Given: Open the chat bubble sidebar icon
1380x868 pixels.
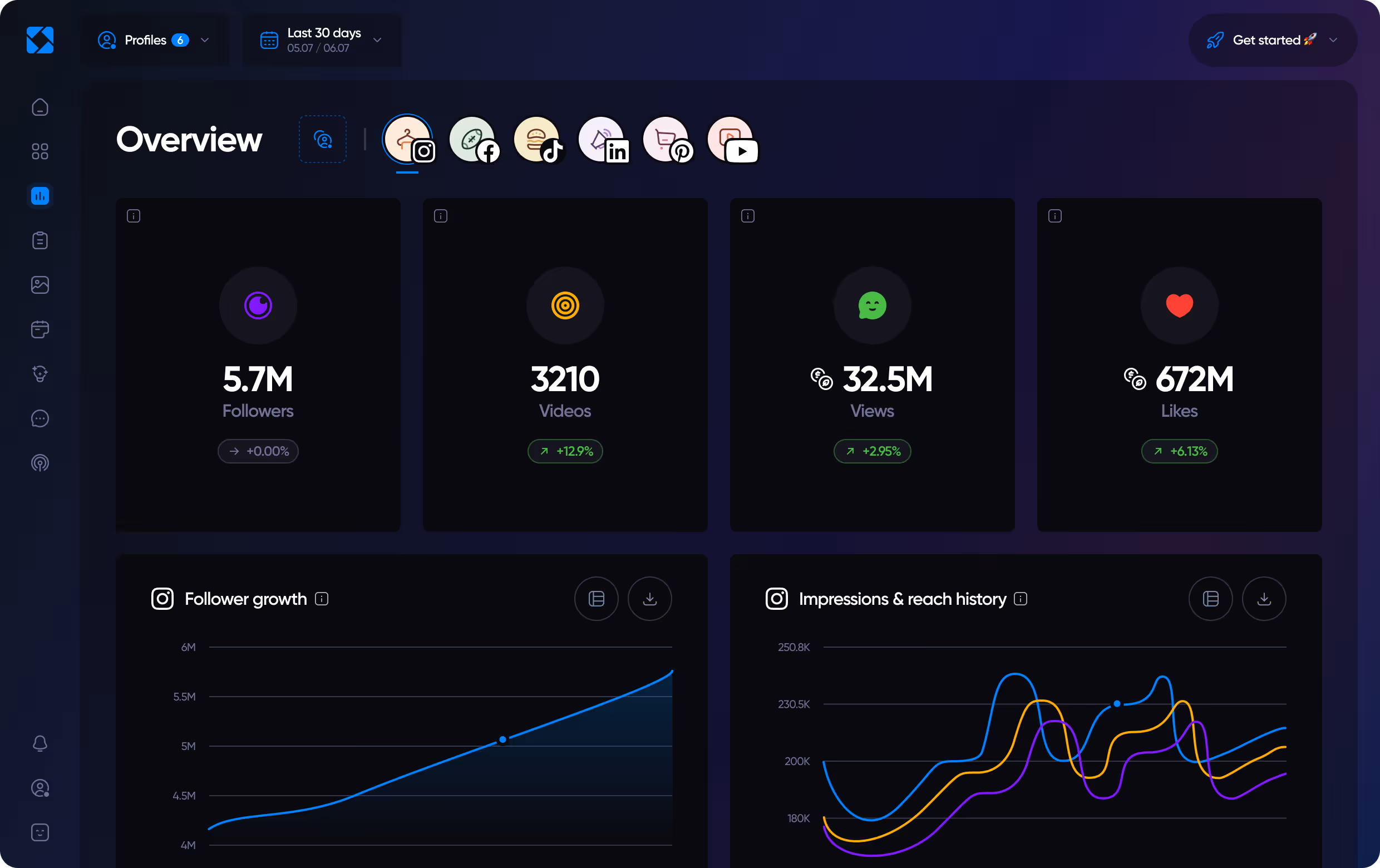Looking at the screenshot, I should [x=40, y=419].
